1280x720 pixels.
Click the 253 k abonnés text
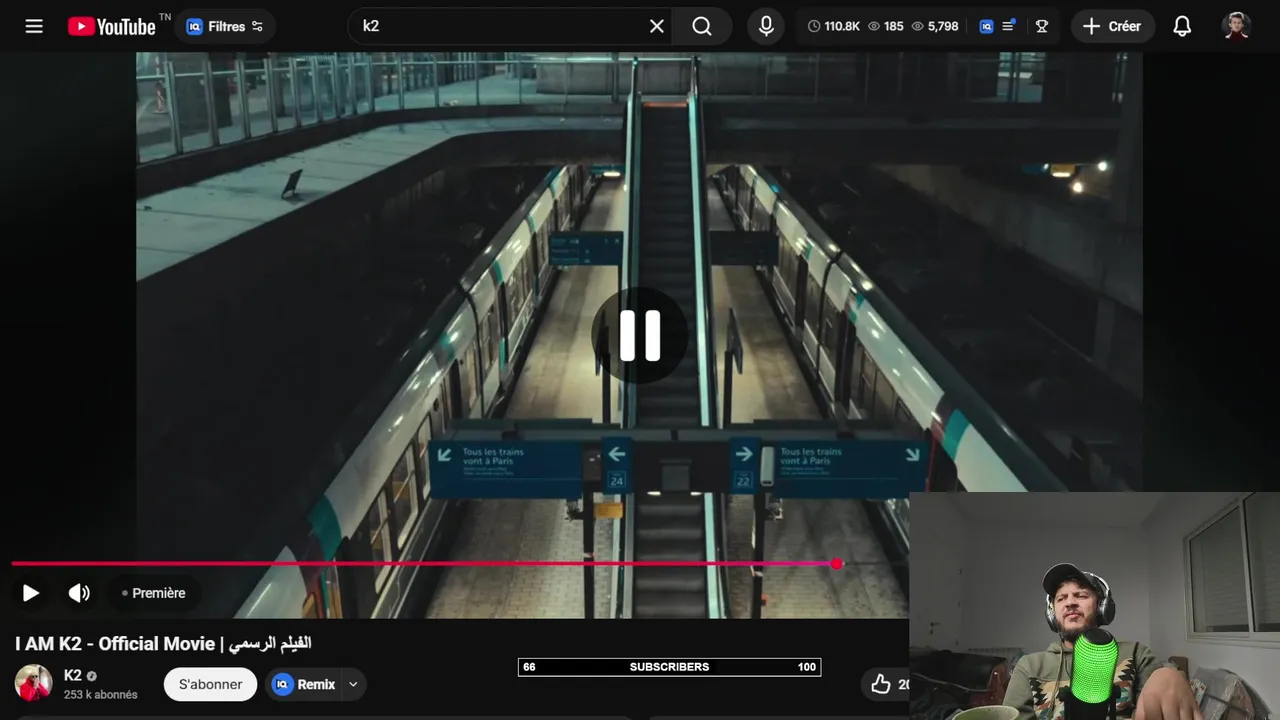[100, 694]
